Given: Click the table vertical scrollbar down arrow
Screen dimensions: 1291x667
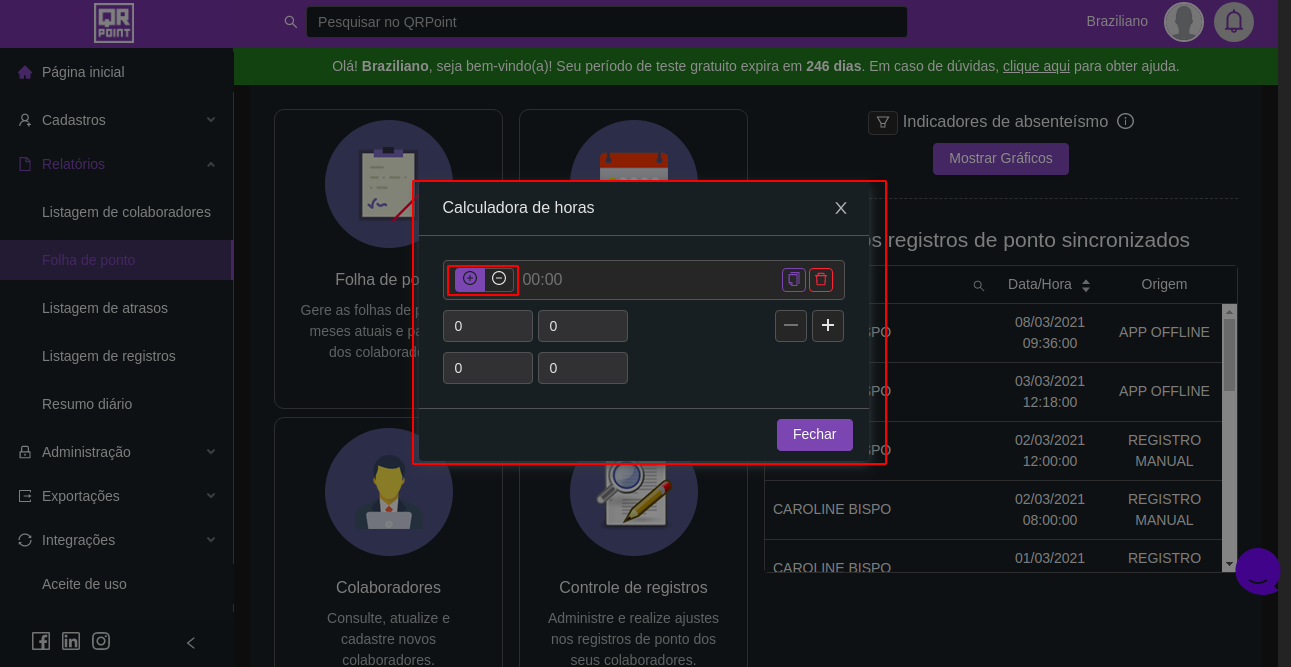Looking at the screenshot, I should pos(1229,564).
